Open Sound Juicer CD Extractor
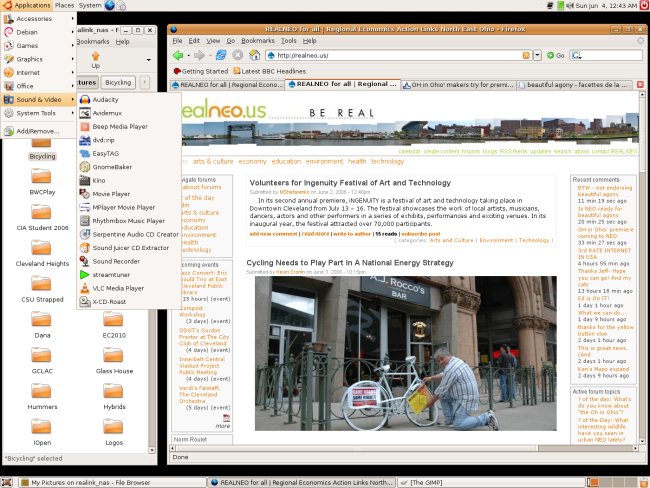 [x=129, y=248]
